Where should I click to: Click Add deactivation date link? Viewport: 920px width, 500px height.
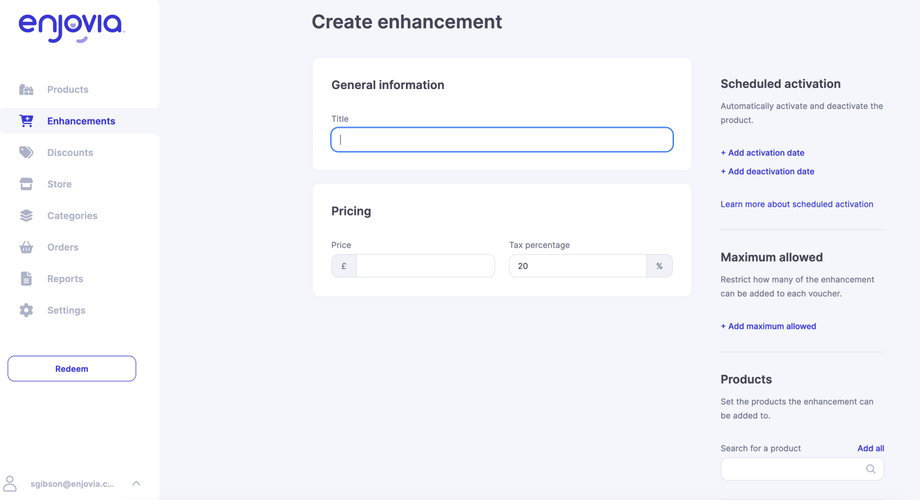767,172
